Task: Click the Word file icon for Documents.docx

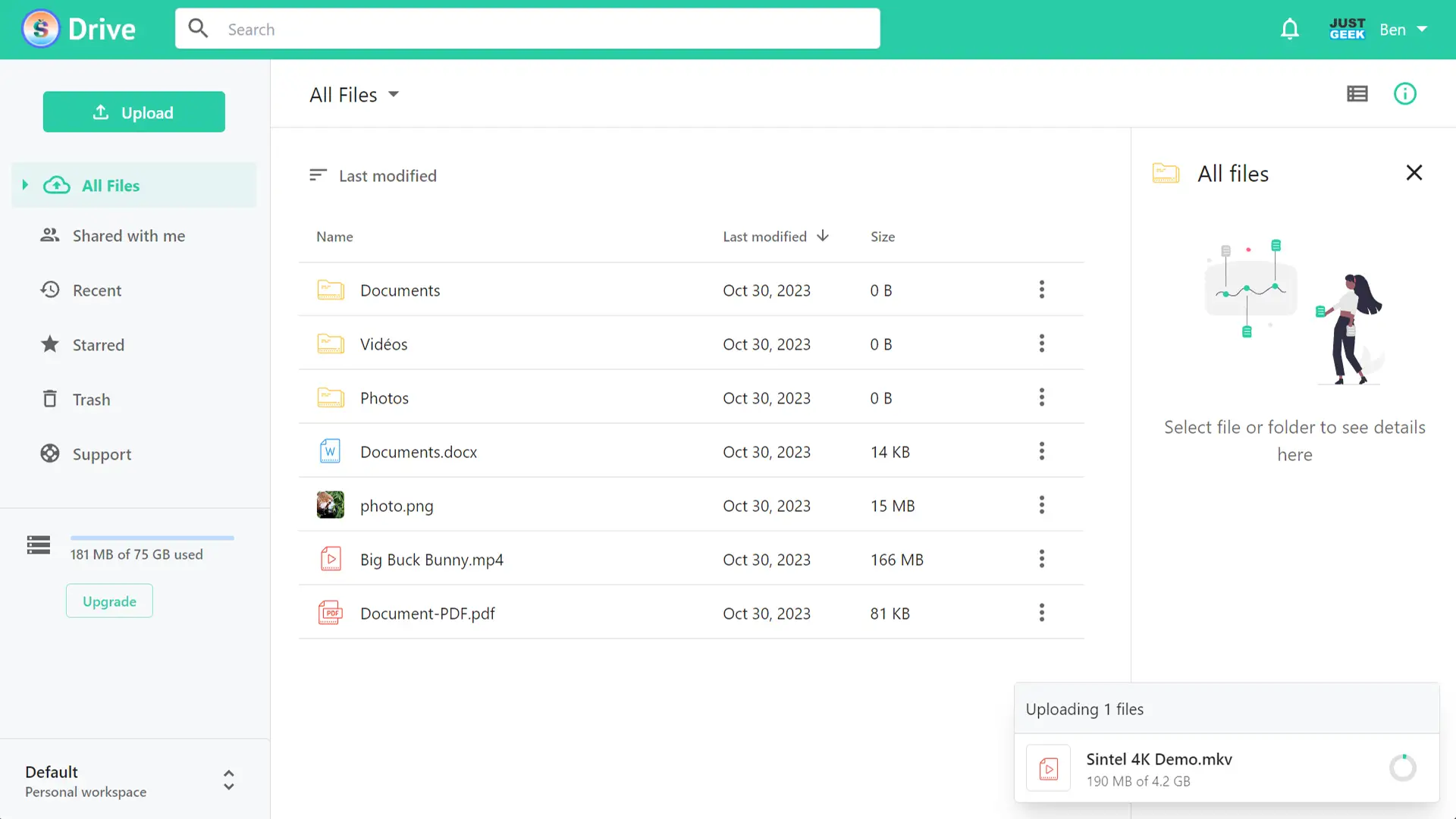Action: click(x=331, y=451)
